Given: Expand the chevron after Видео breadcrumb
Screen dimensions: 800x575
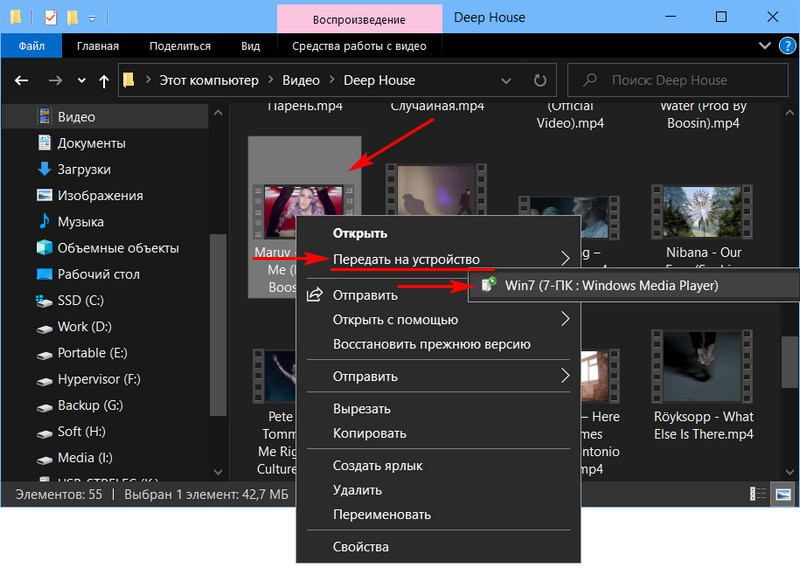Looking at the screenshot, I should point(332,80).
